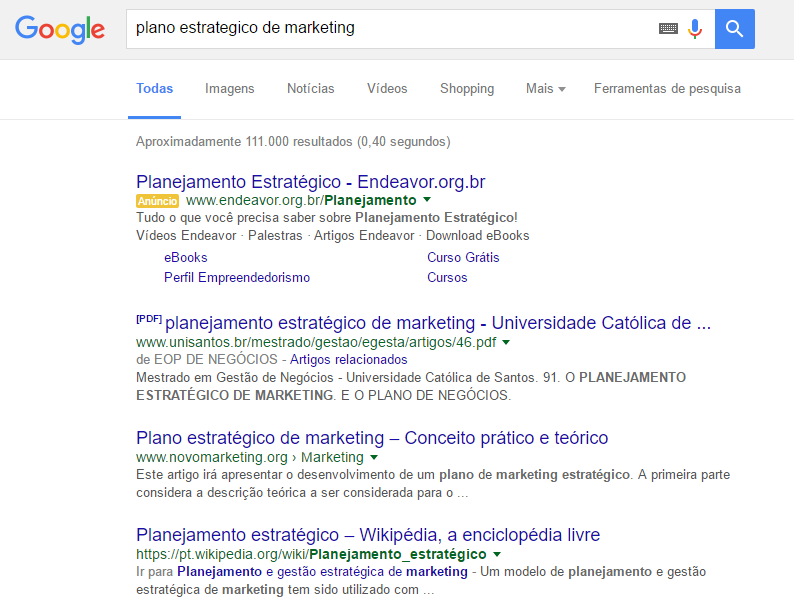This screenshot has width=794, height=612.
Task: Open the Shopping tab
Action: 467,89
